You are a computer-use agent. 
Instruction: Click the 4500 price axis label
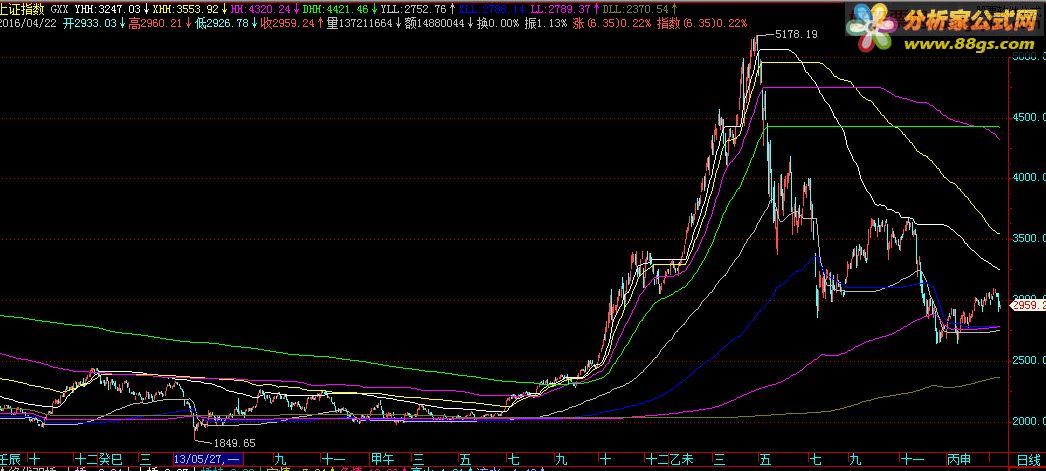(x=1028, y=117)
